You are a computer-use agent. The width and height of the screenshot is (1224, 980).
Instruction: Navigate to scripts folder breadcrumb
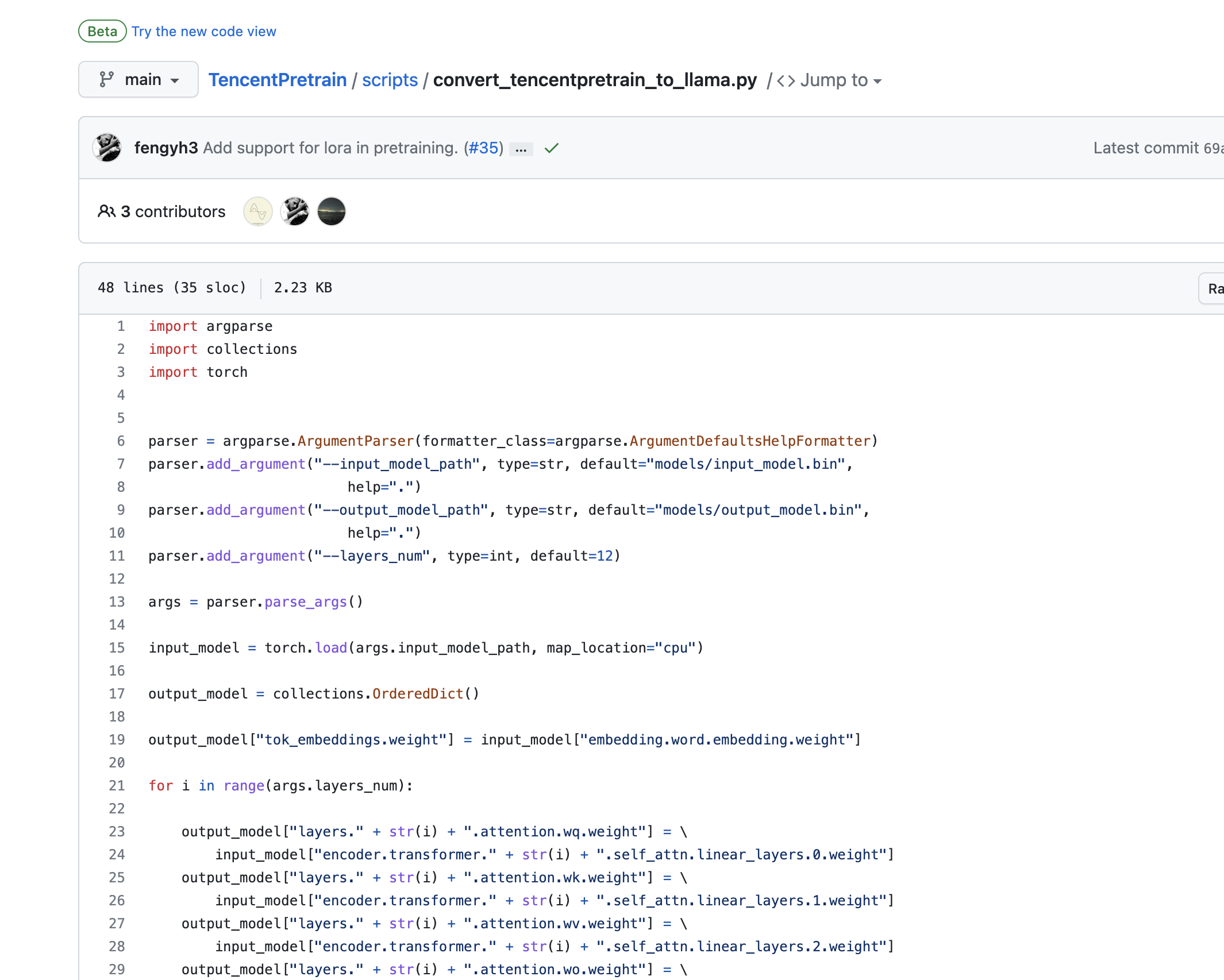click(x=390, y=80)
